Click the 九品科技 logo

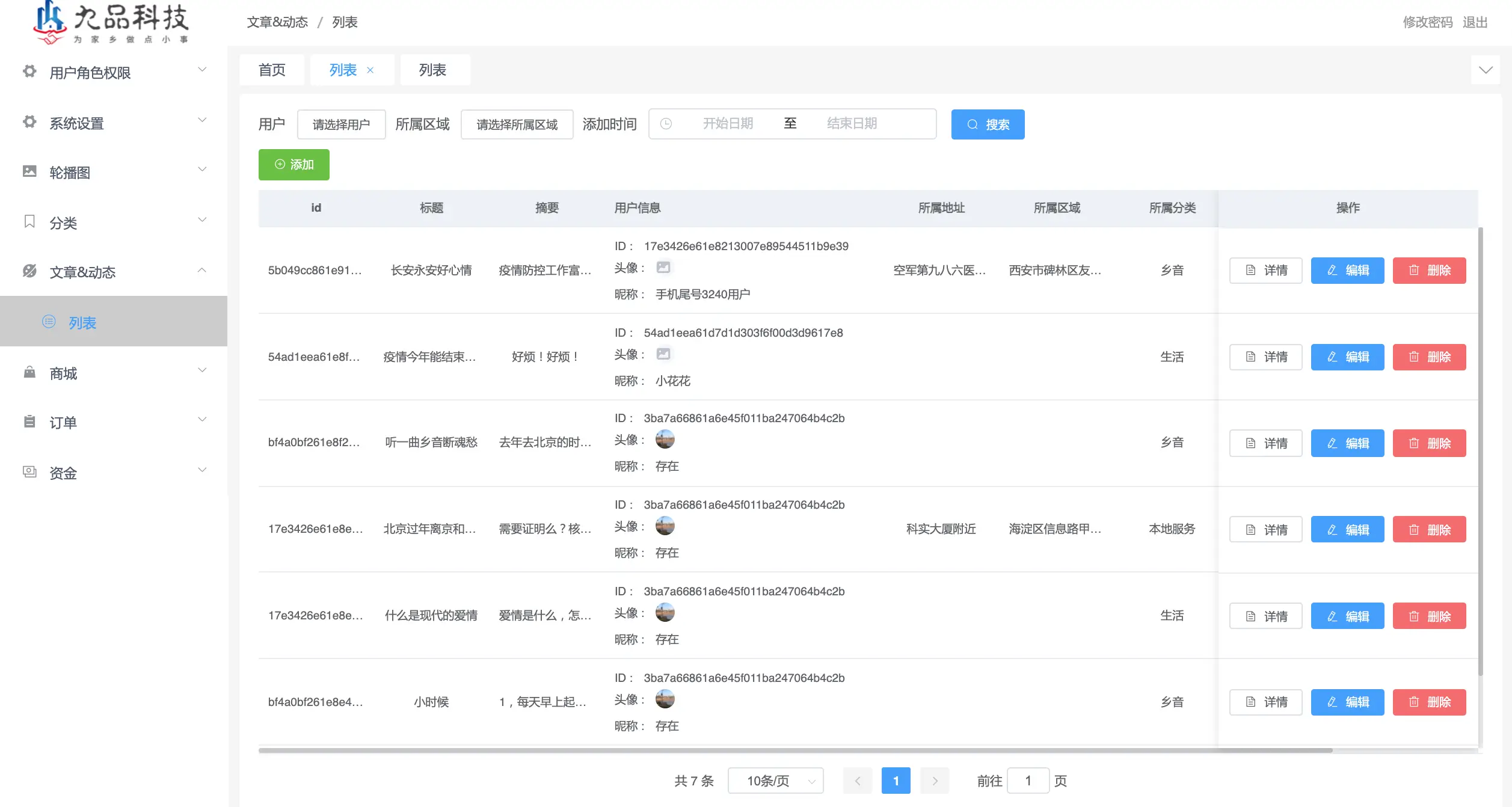(111, 23)
